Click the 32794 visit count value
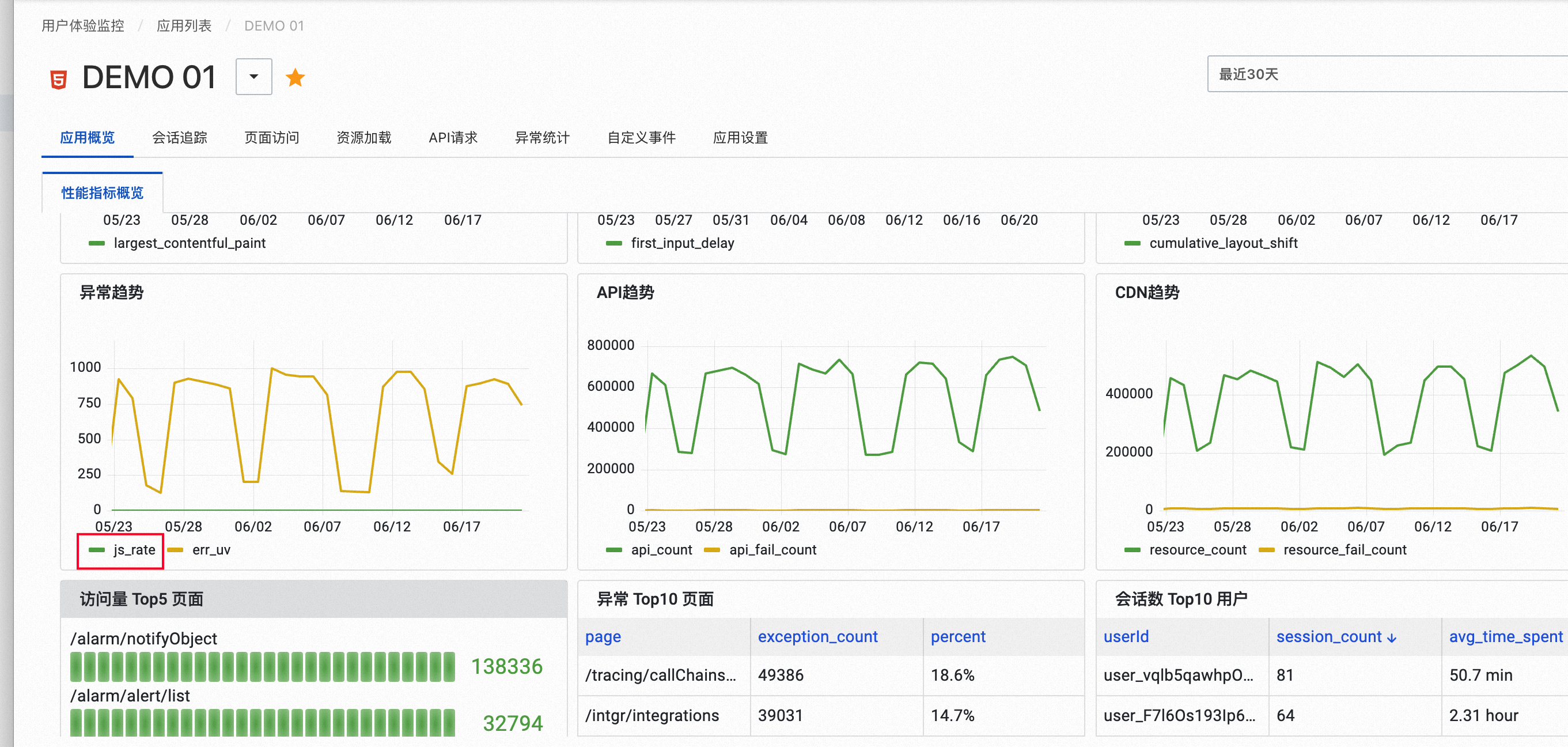 [x=513, y=723]
